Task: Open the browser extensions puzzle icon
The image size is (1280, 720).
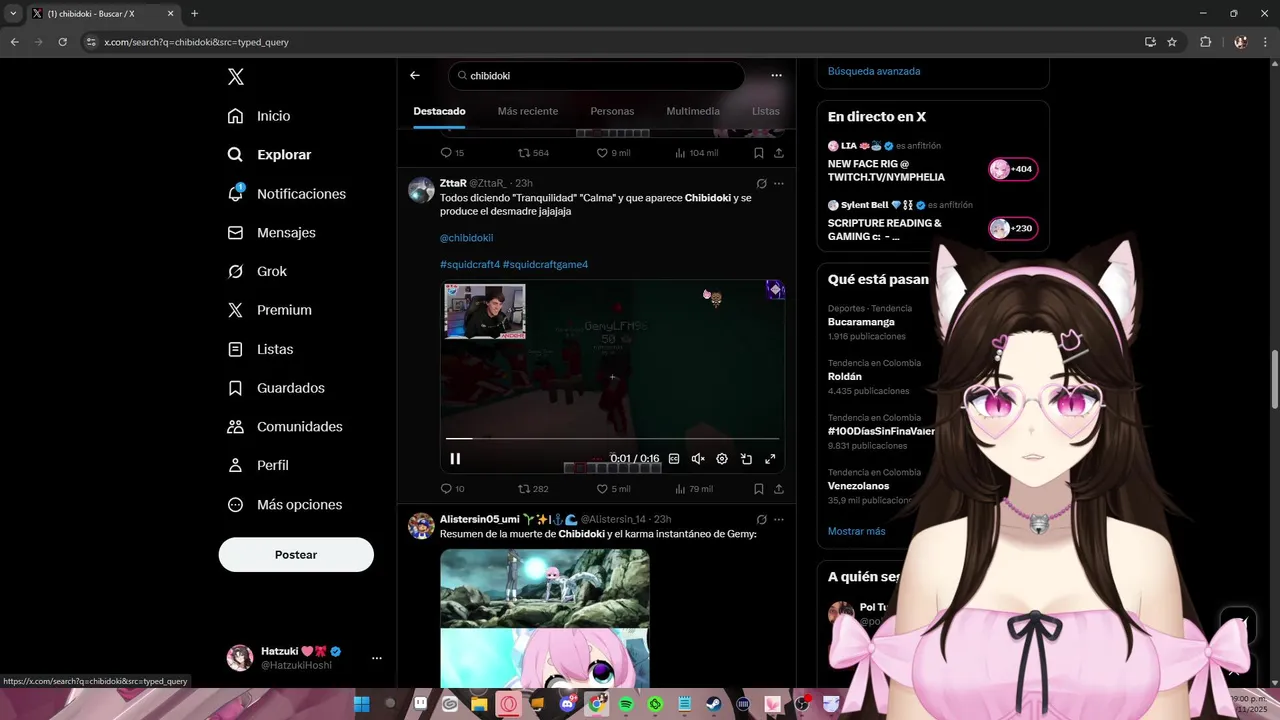Action: (x=1205, y=42)
